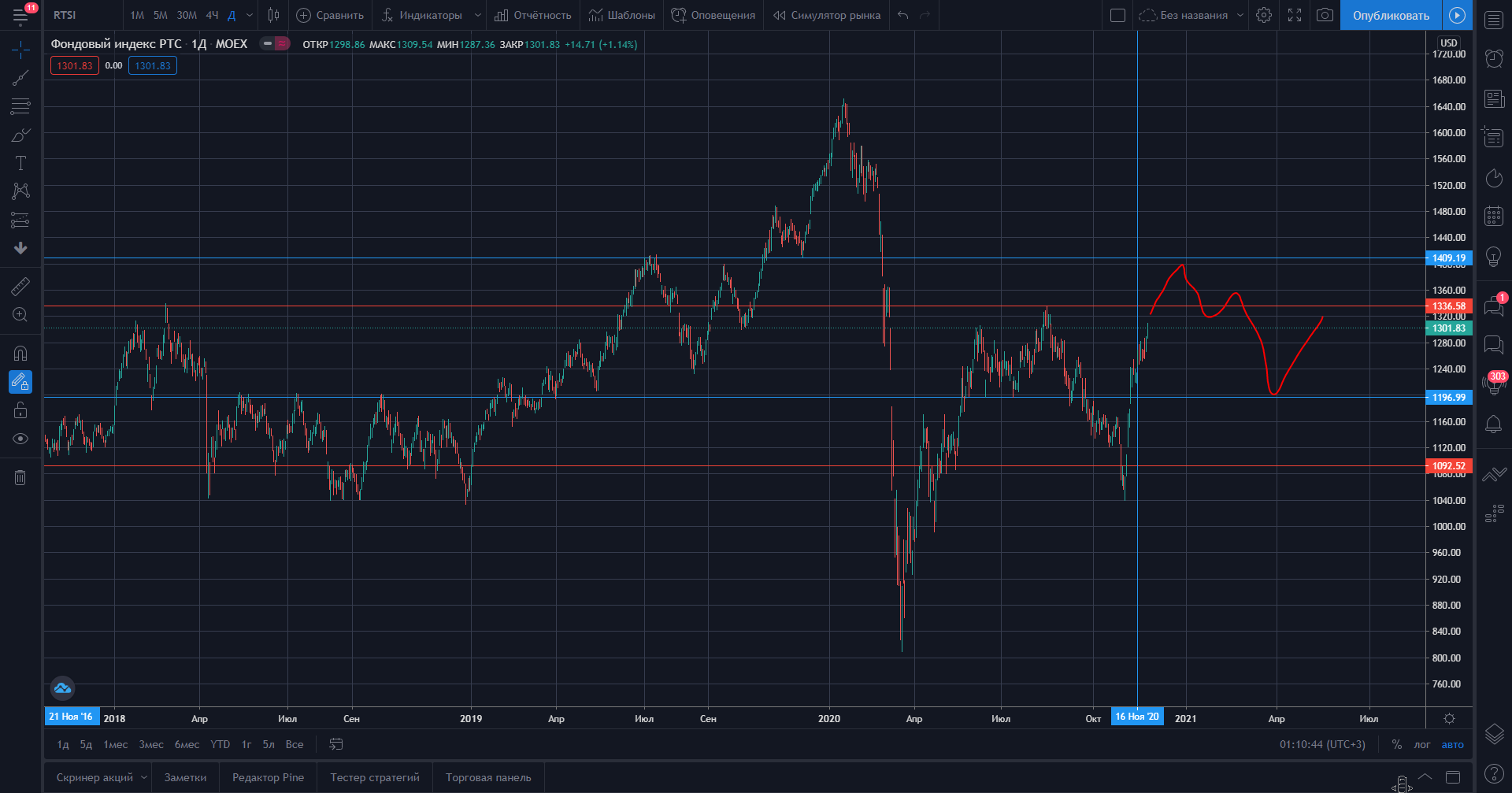Take a chart snapshot with camera icon

pyautogui.click(x=1325, y=15)
